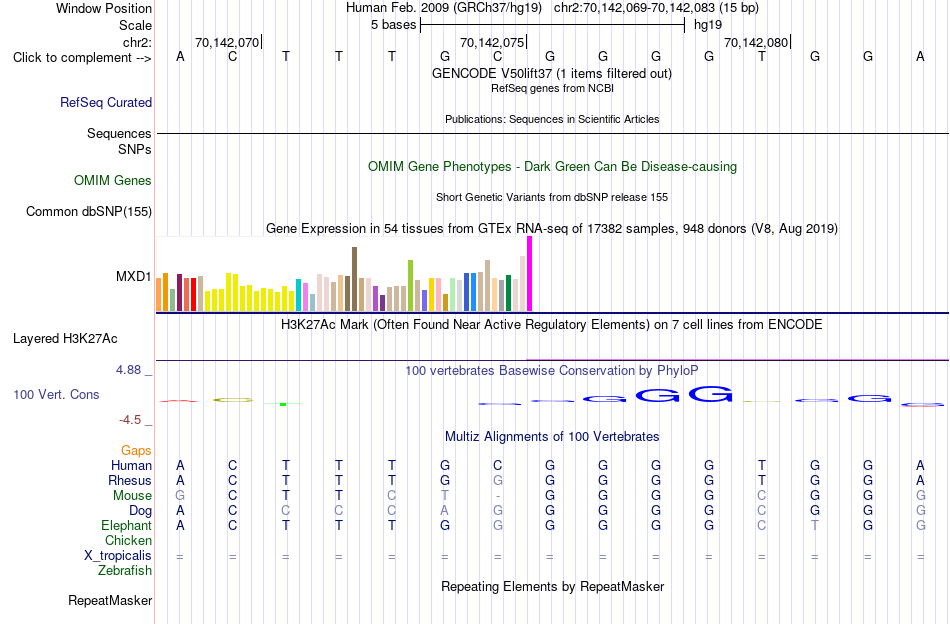Click the yellow-green GTEx expression bar
This screenshot has width=950, height=624.
click(x=410, y=286)
